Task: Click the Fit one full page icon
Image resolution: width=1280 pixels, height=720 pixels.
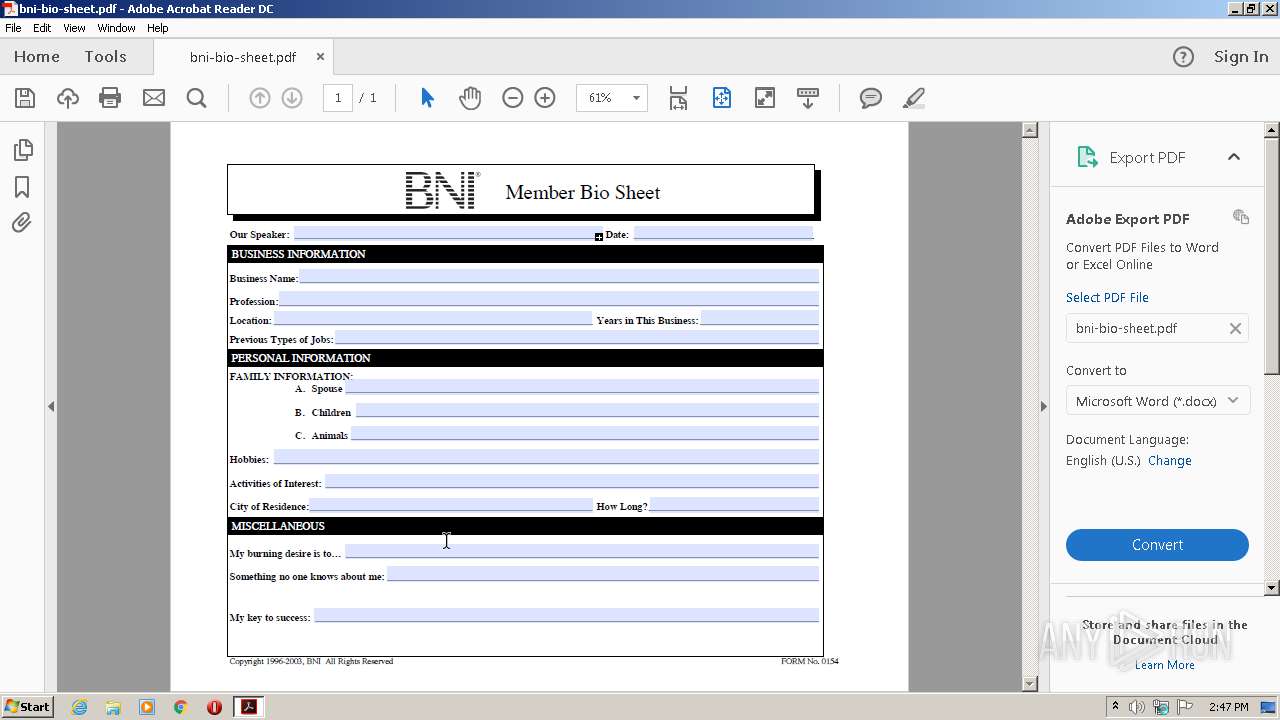Action: [722, 98]
